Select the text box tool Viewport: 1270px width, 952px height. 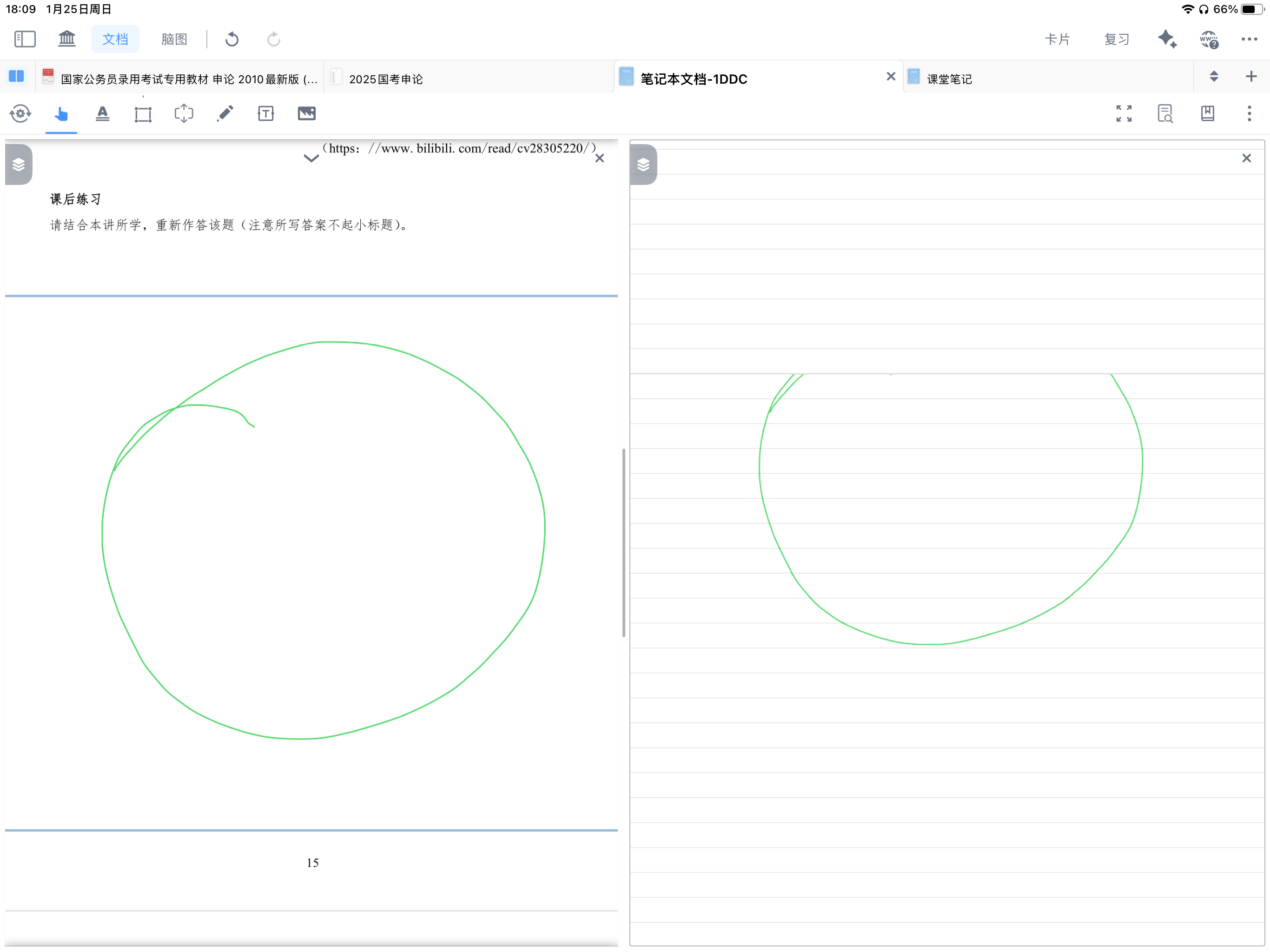(x=266, y=114)
